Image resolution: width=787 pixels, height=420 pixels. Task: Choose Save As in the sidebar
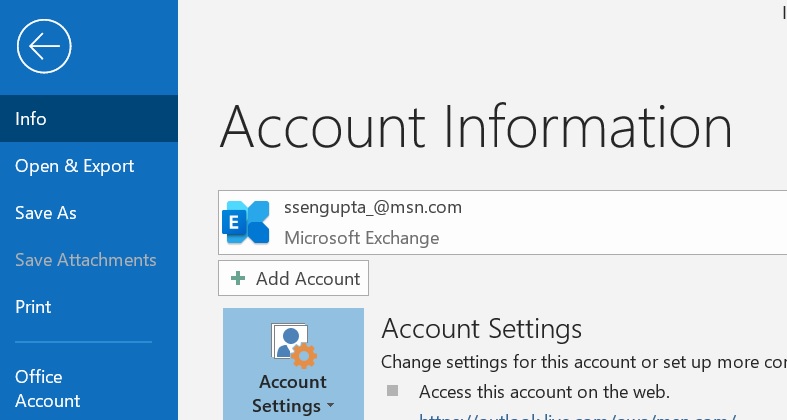tap(89, 213)
